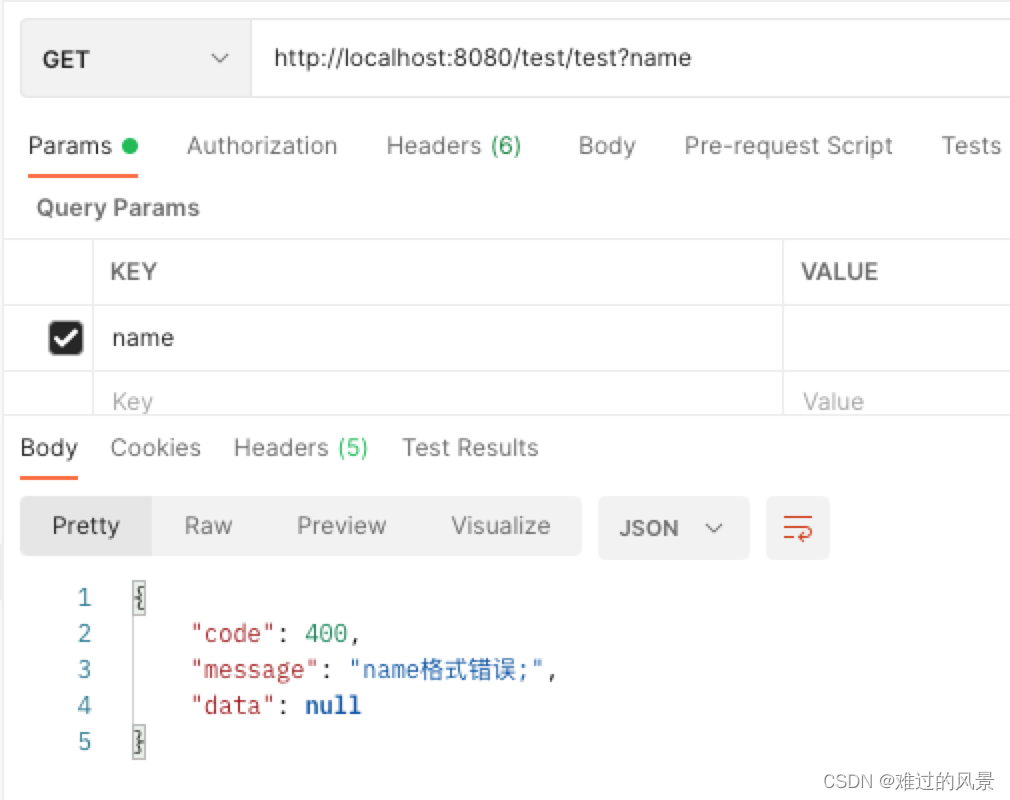
Task: Open the response Headers (5) tab
Action: [301, 448]
